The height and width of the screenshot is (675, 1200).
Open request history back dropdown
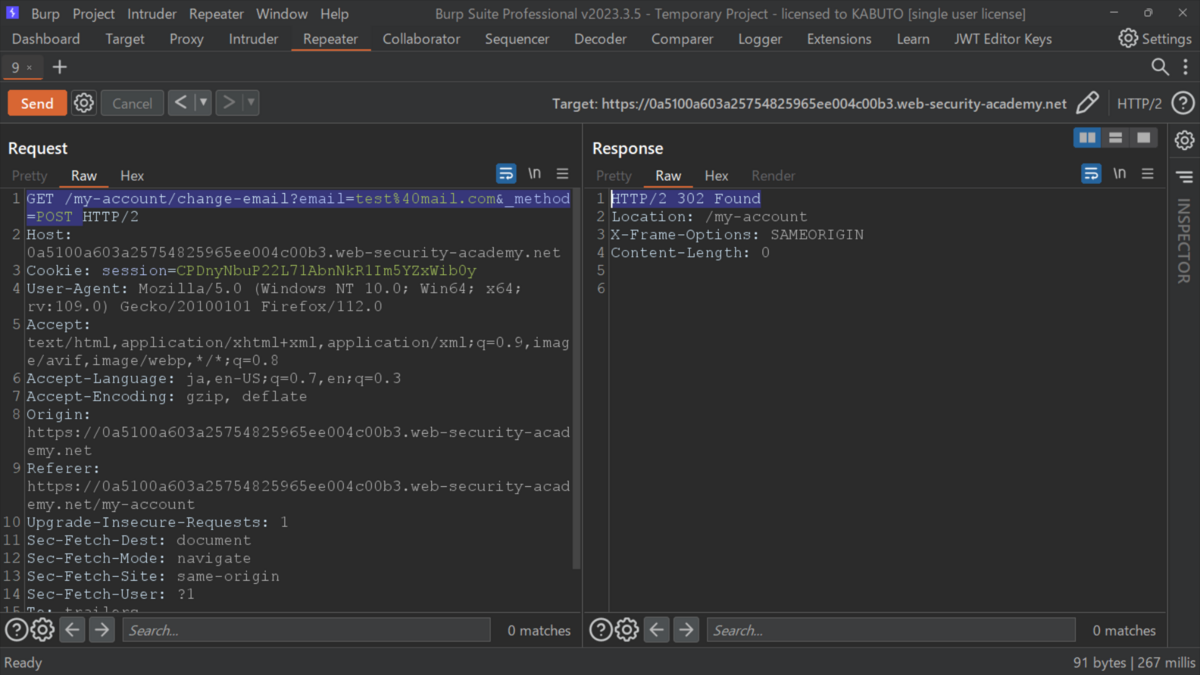pyautogui.click(x=203, y=103)
